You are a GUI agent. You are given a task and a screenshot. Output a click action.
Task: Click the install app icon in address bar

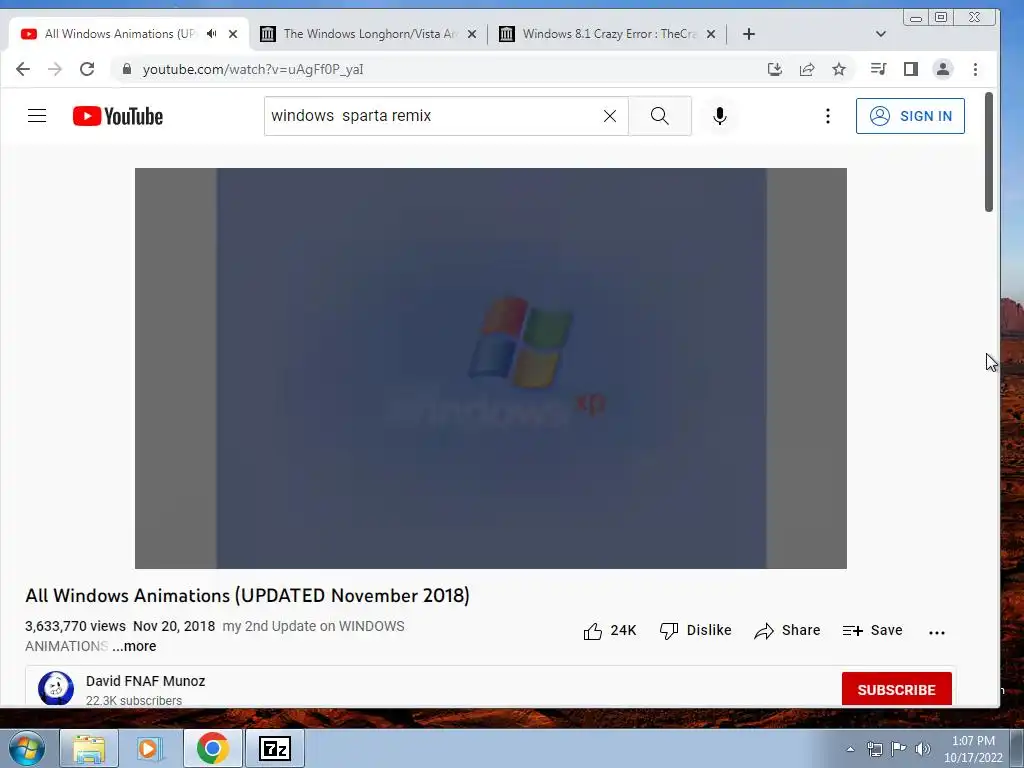pyautogui.click(x=775, y=69)
